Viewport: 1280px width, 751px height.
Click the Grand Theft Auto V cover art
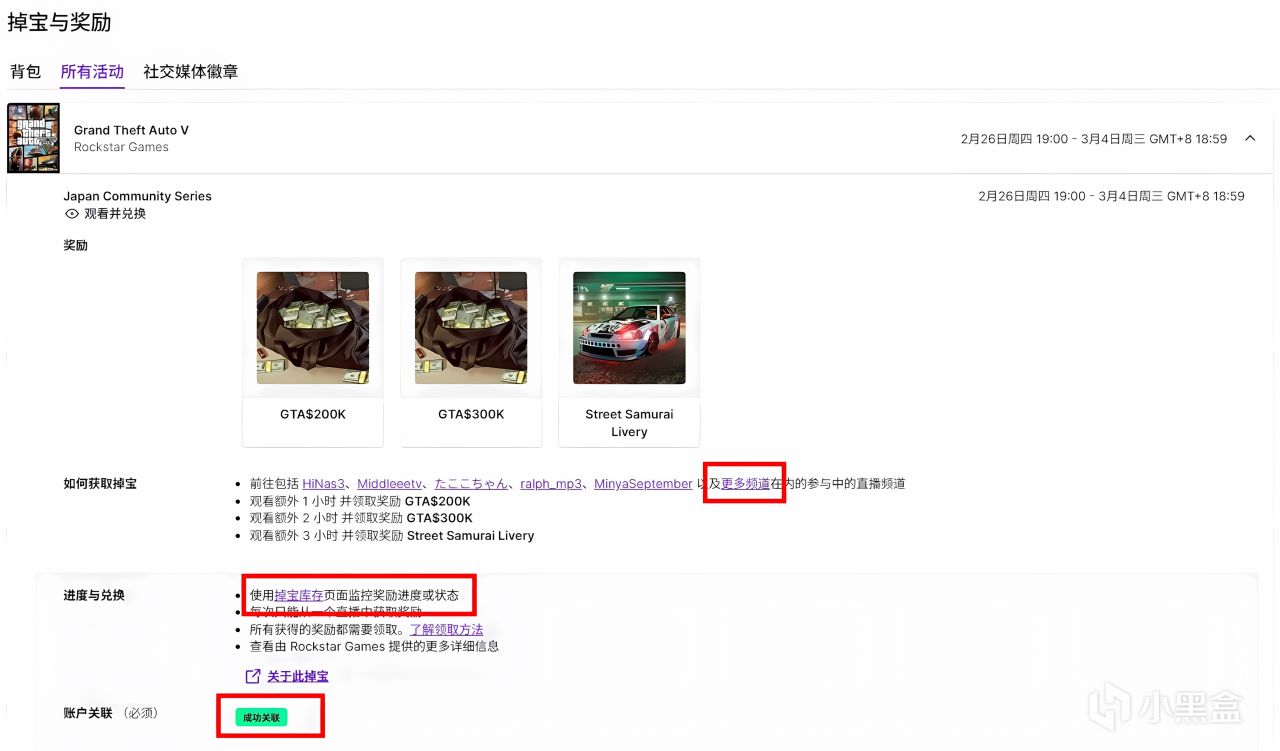[33, 138]
